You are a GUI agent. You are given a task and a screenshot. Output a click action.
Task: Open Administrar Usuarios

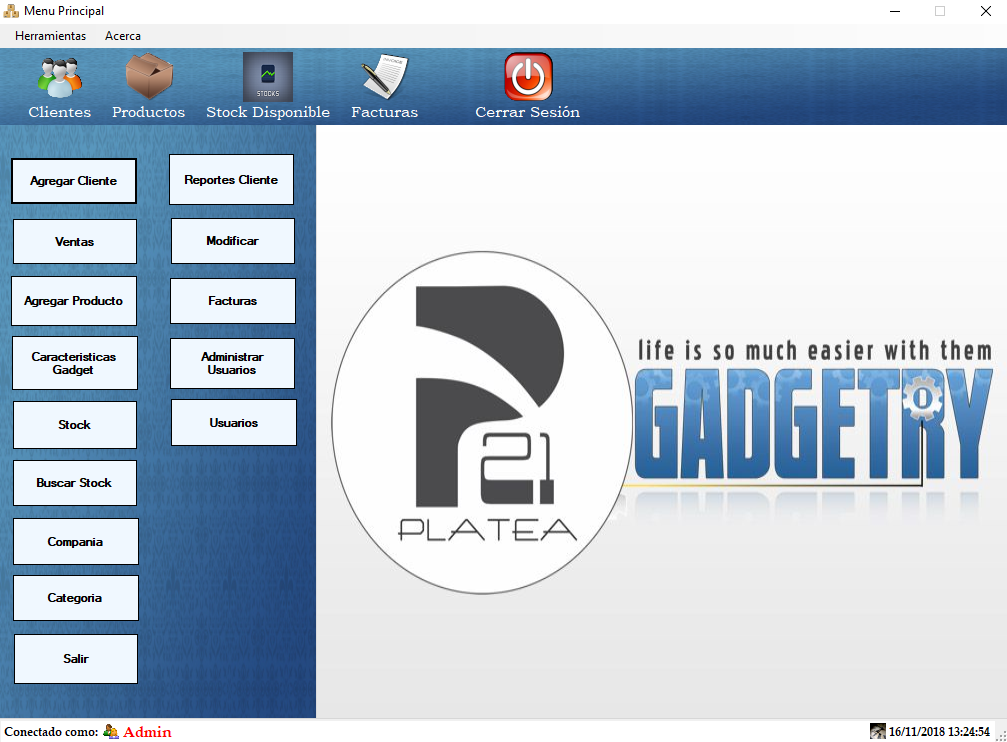[232, 364]
